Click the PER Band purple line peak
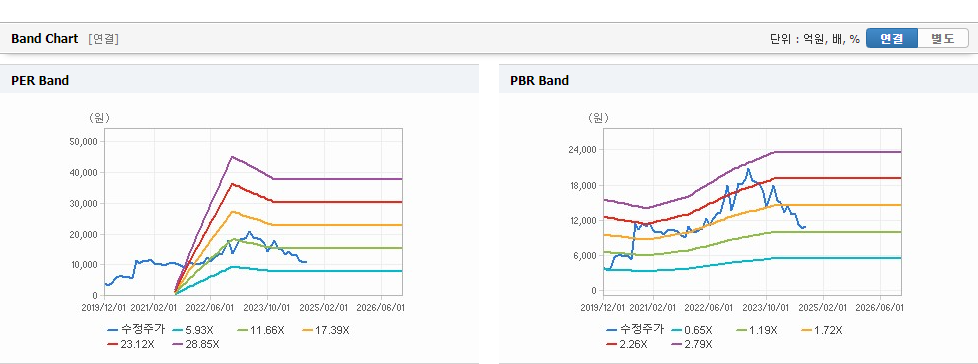This screenshot has height=364, width=978. [x=232, y=156]
